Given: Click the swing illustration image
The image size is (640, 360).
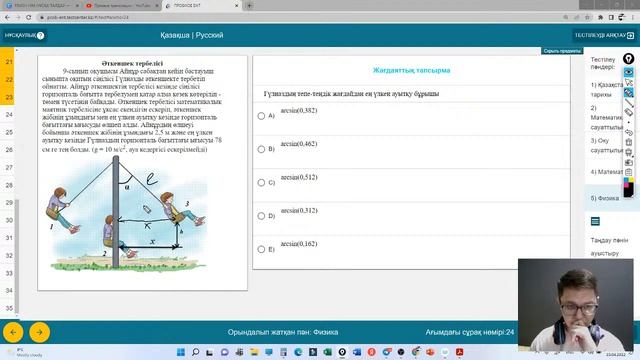Looking at the screenshot, I should 128,214.
